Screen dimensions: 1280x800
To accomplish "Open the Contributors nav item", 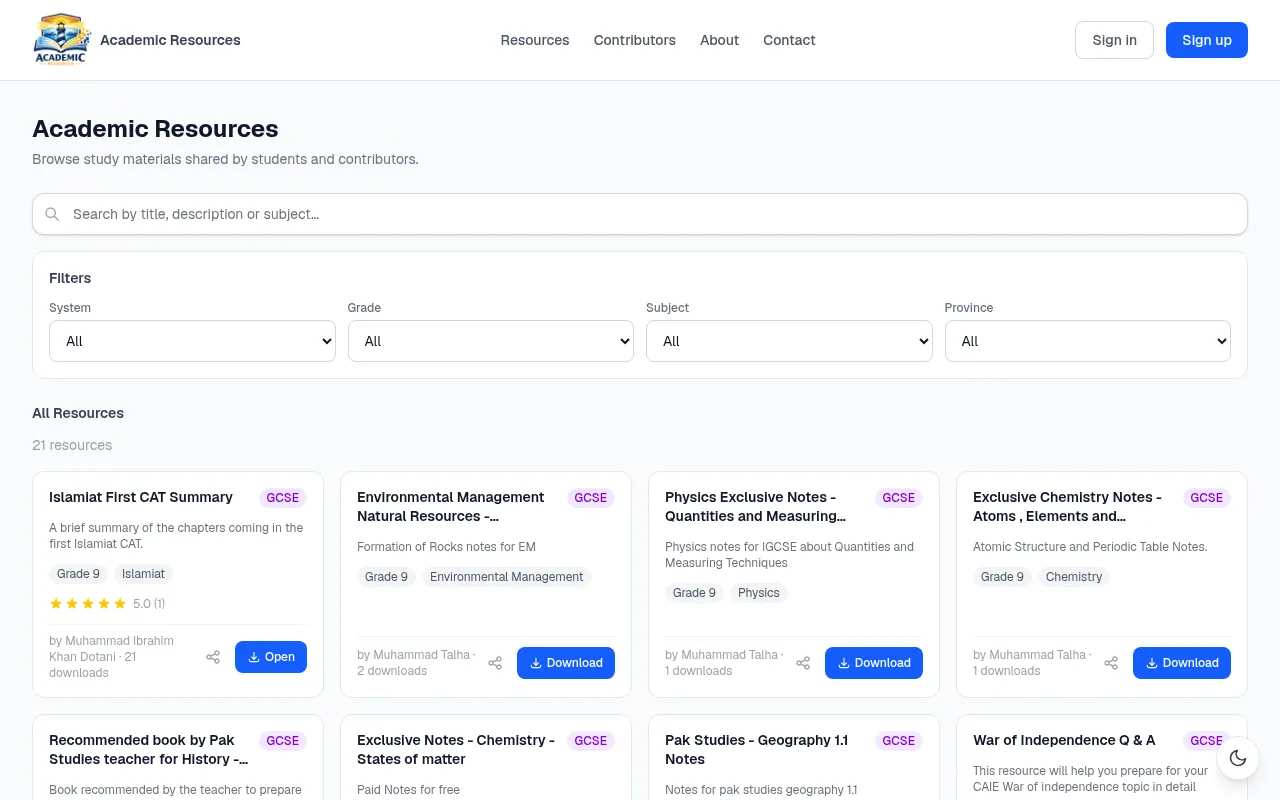I will click(635, 40).
